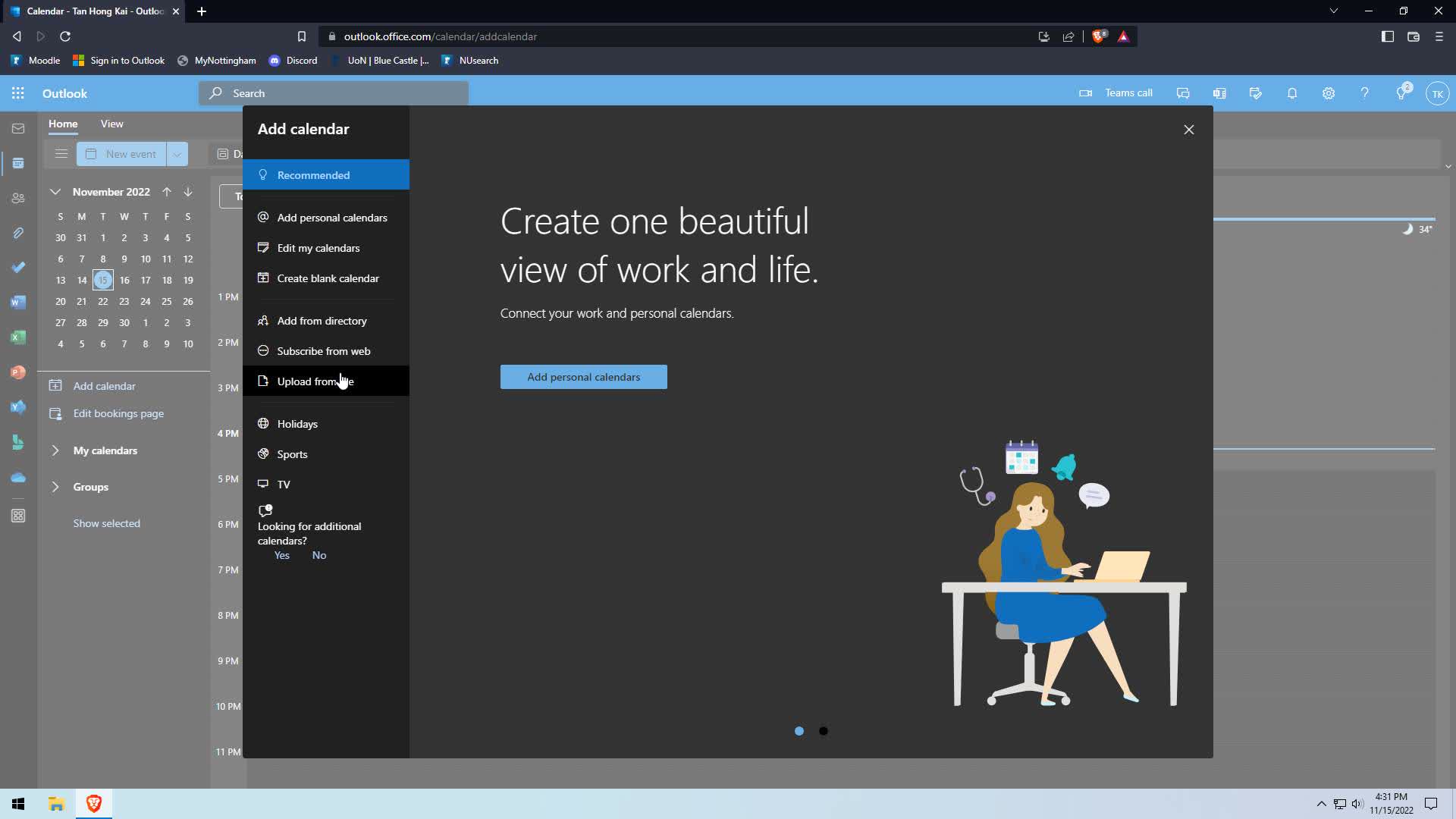Expand the Groups section
Screen dimensions: 1456x819
[x=55, y=487]
